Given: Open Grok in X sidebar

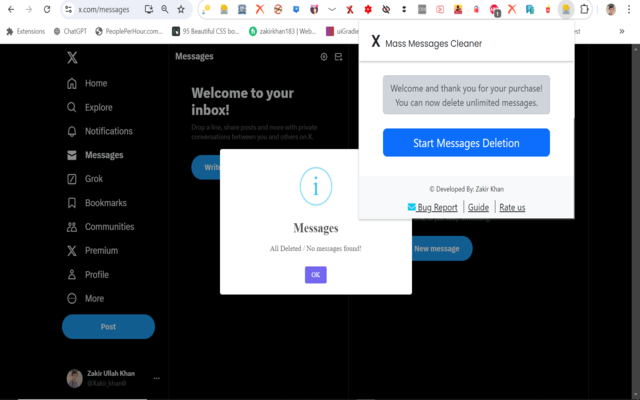Looking at the screenshot, I should coord(84,179).
